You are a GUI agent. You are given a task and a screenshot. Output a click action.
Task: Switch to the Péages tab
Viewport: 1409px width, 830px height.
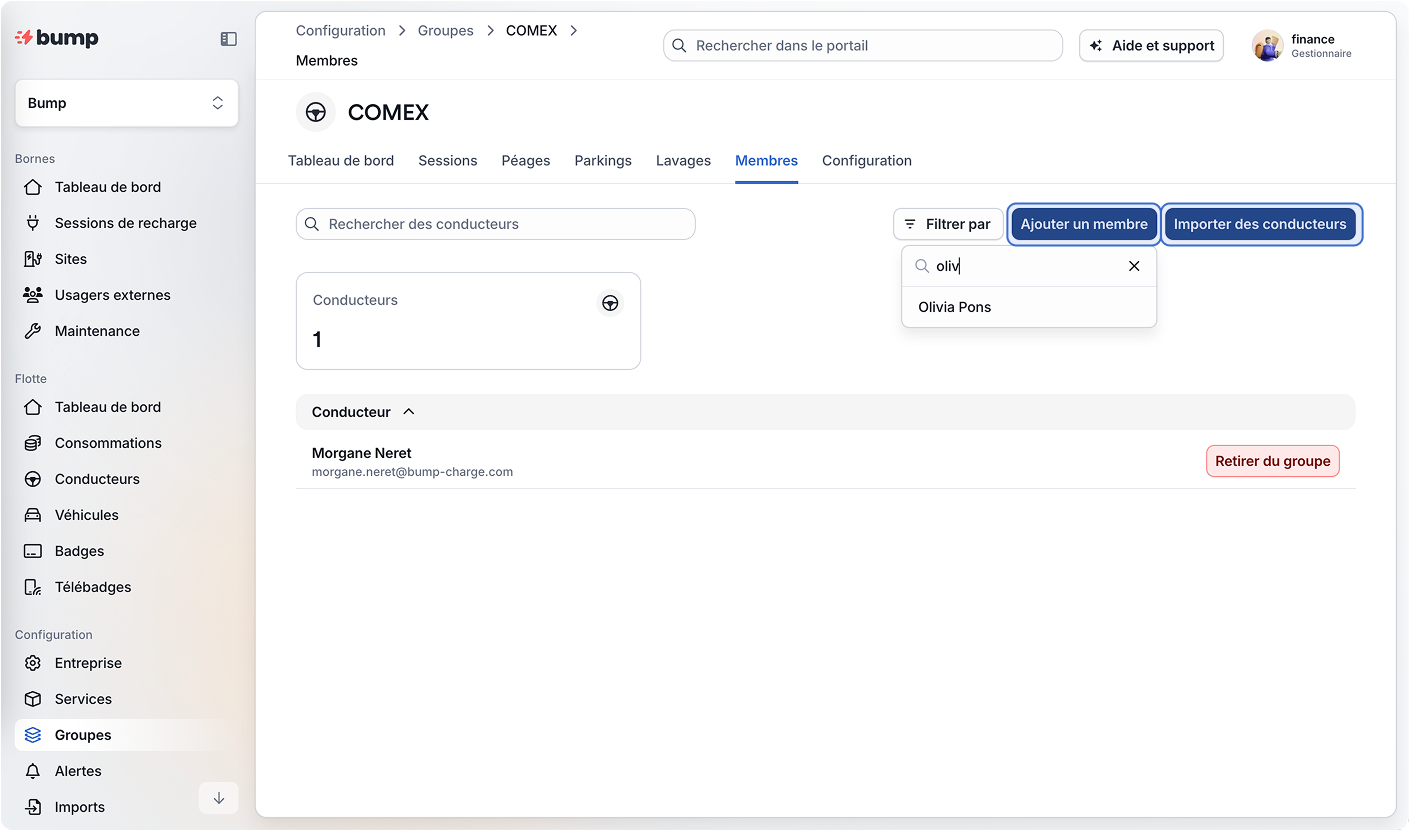coord(525,161)
